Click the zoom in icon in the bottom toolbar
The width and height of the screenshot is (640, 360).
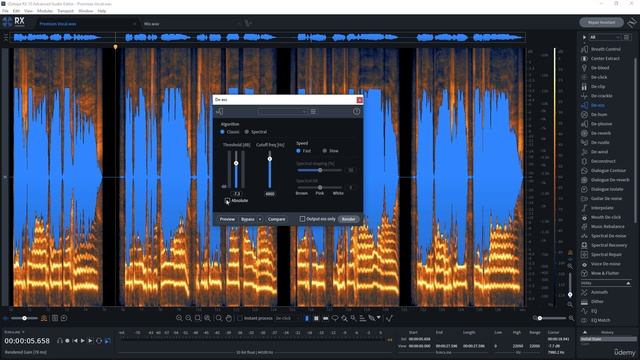pyautogui.click(x=179, y=318)
